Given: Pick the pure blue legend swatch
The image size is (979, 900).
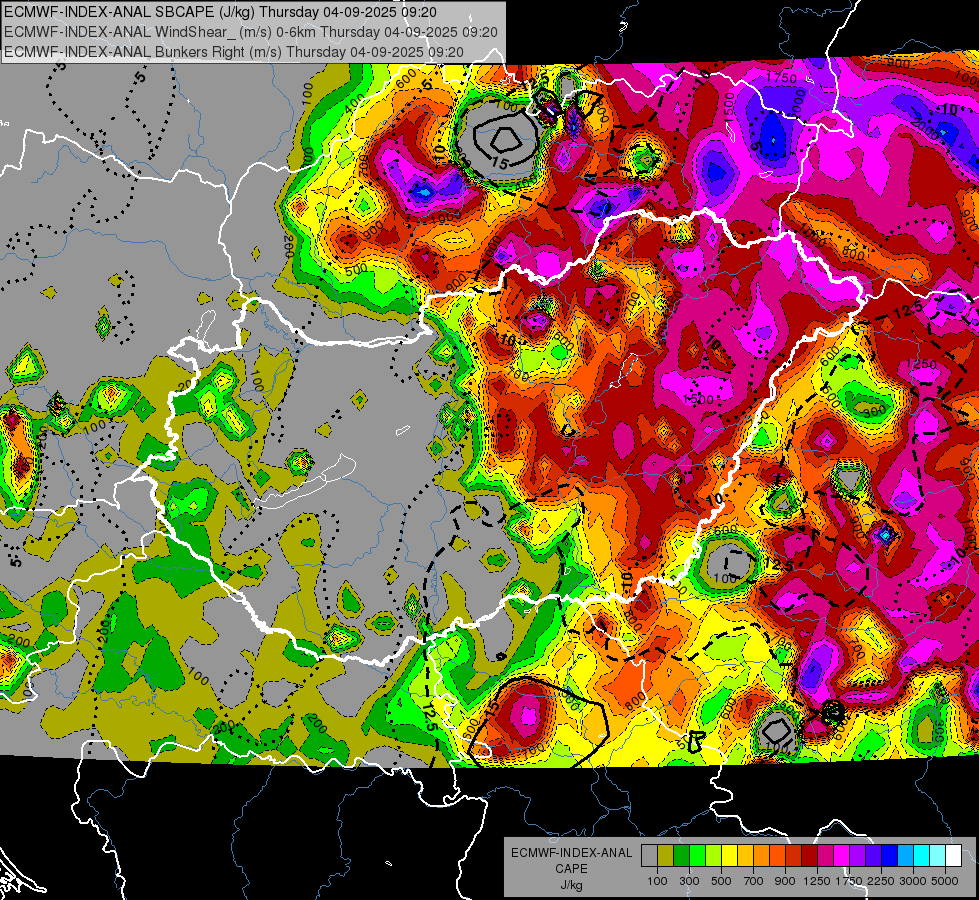Looking at the screenshot, I should click(x=889, y=856).
